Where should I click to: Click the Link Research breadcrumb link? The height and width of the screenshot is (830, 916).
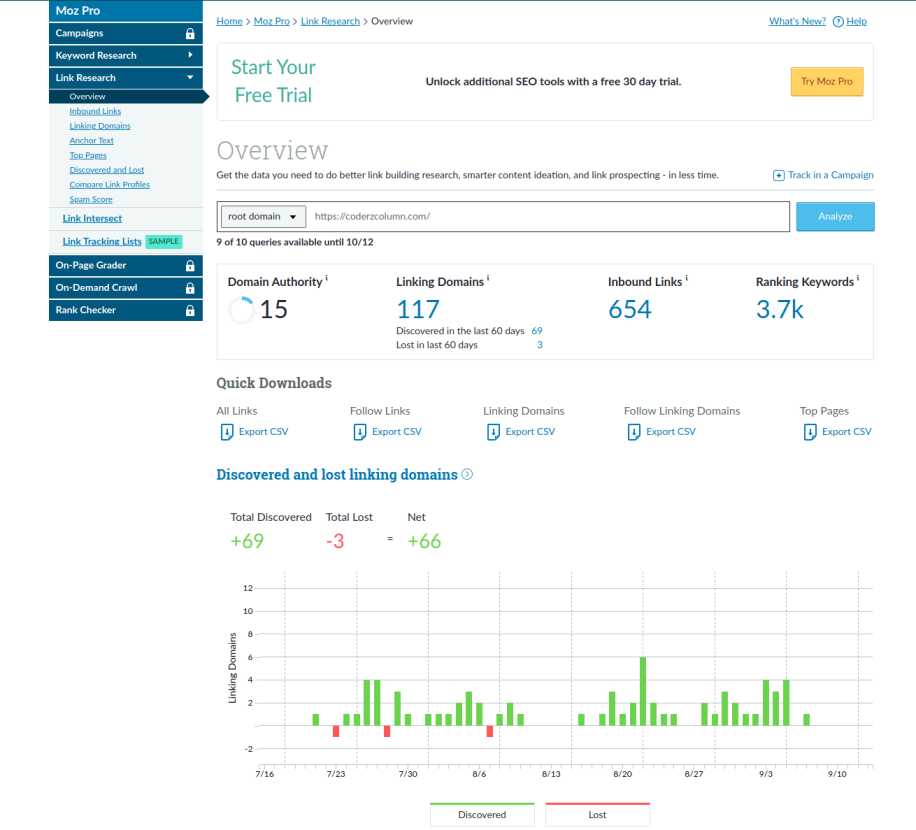[x=330, y=21]
